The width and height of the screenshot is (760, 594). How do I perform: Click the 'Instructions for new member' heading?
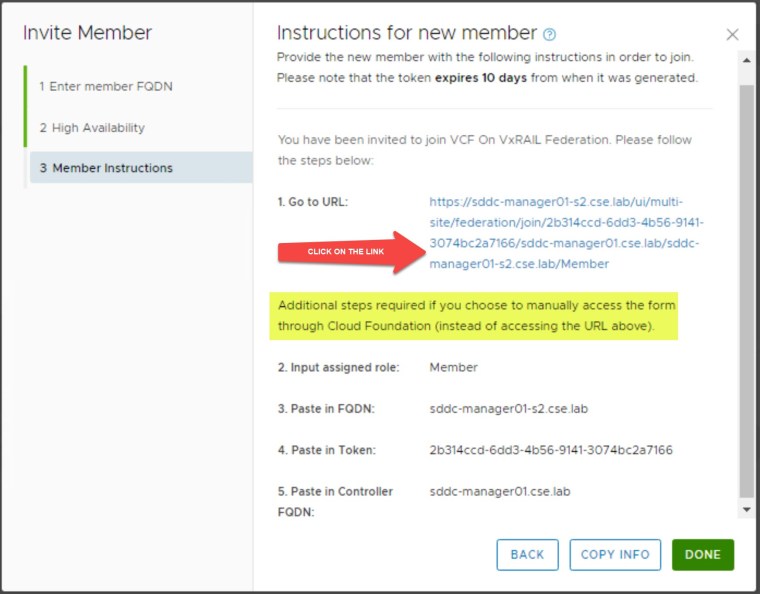click(x=406, y=33)
